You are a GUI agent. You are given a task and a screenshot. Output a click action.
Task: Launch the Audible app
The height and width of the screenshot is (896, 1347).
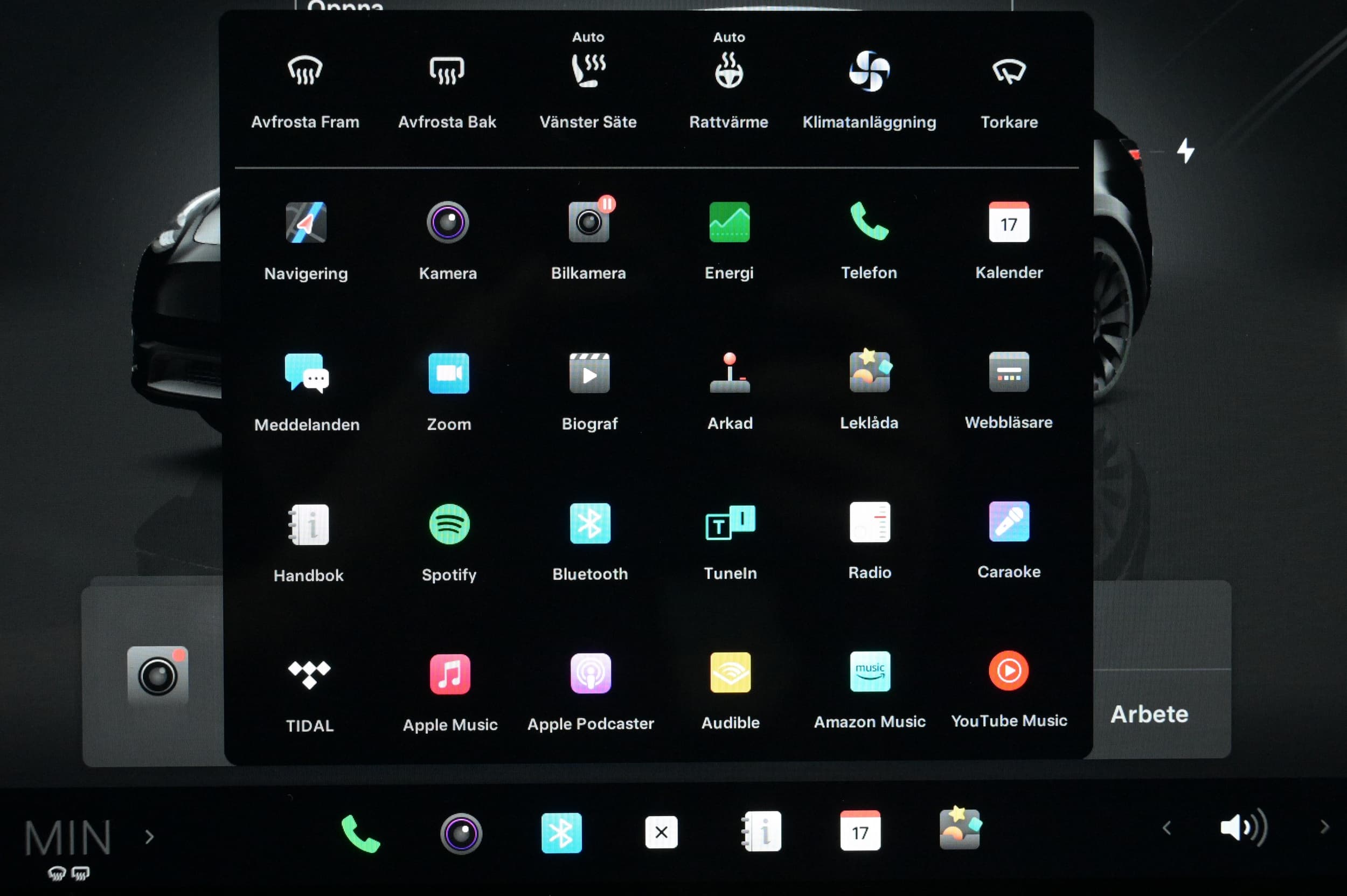tap(731, 672)
